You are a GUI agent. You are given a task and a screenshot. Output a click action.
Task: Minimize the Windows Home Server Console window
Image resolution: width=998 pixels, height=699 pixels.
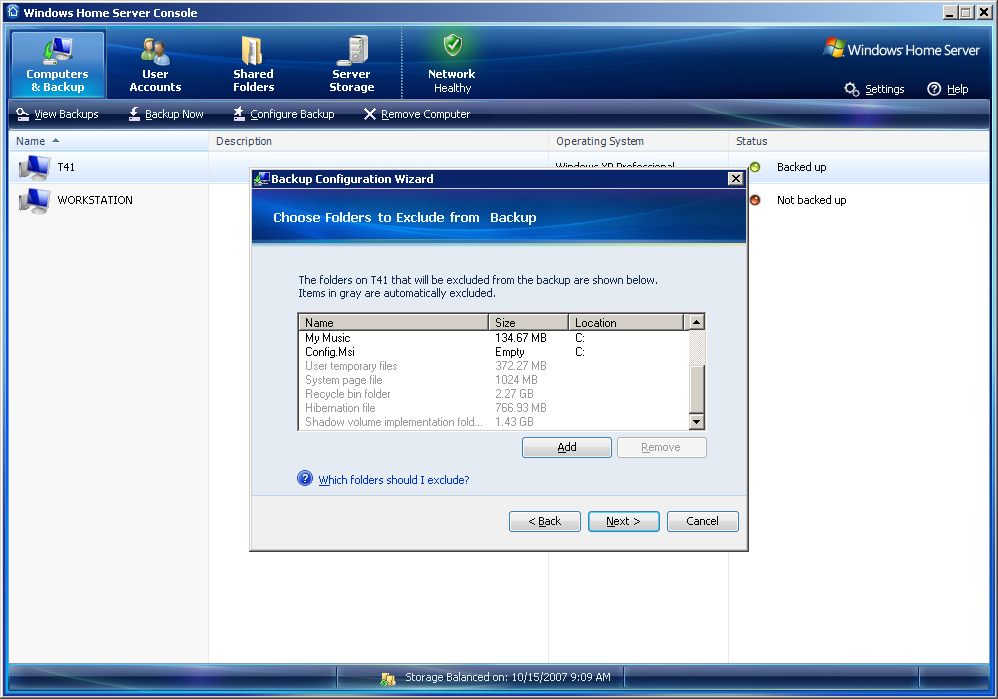[950, 12]
